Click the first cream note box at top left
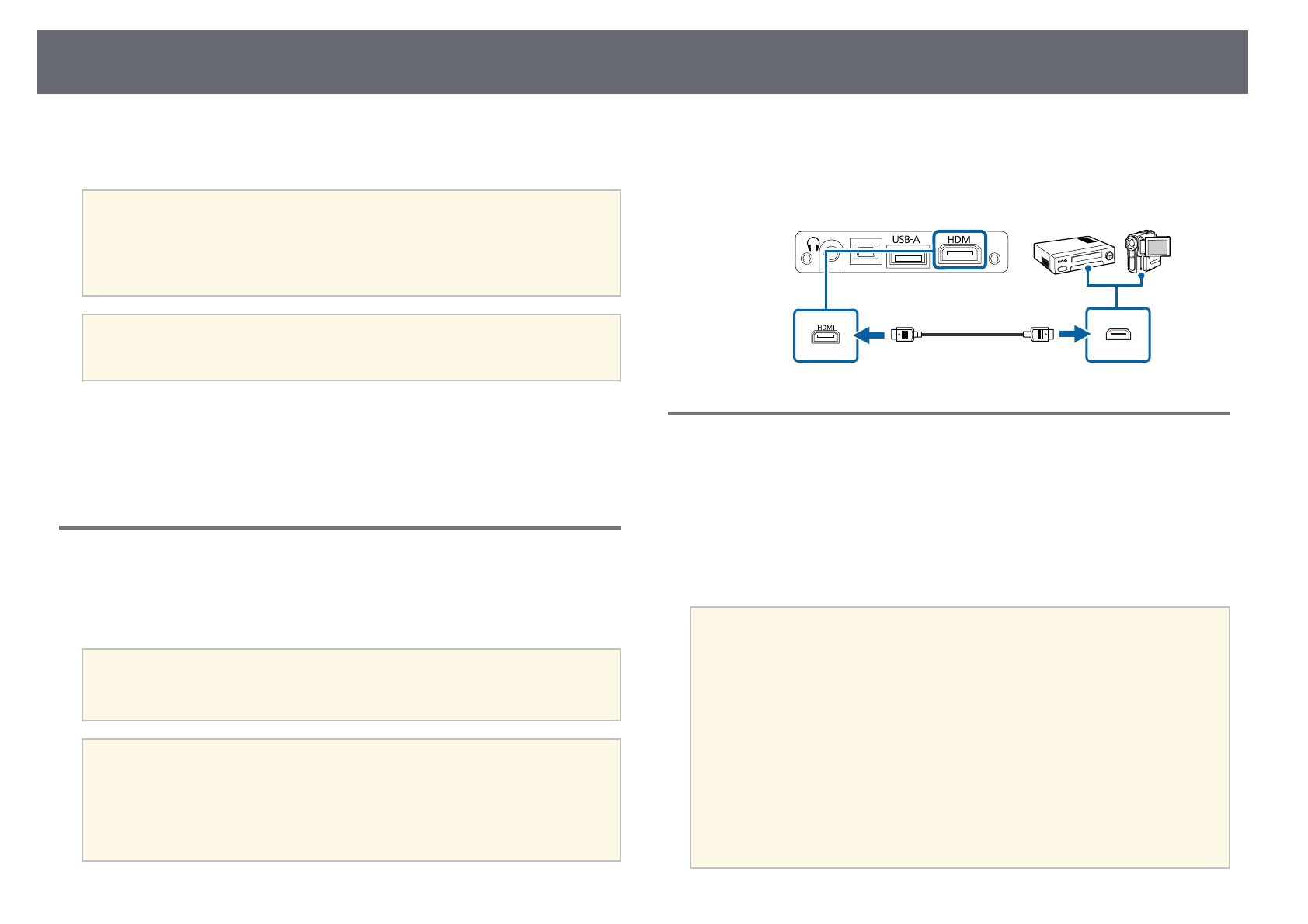 pyautogui.click(x=351, y=243)
